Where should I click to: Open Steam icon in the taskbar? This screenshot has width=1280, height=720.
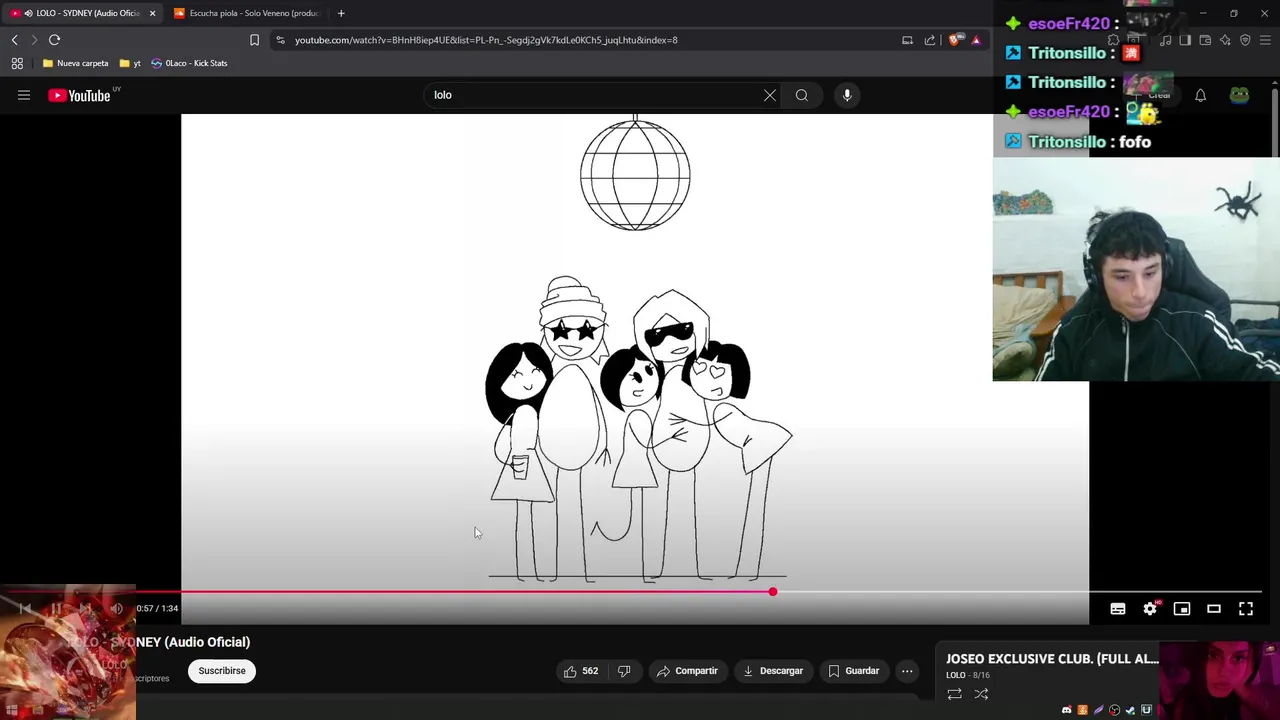(1130, 710)
